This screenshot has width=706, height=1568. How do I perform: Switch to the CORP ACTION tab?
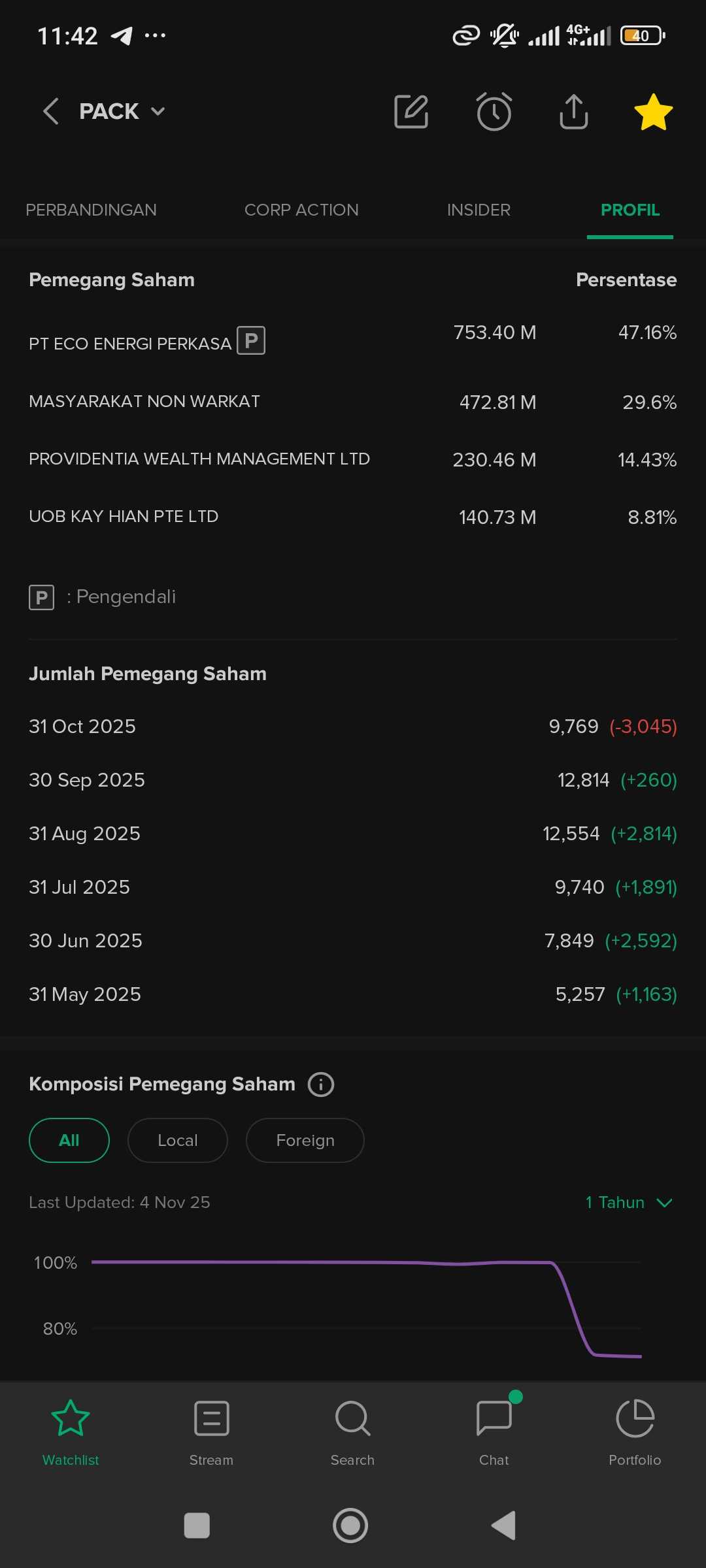click(x=301, y=210)
